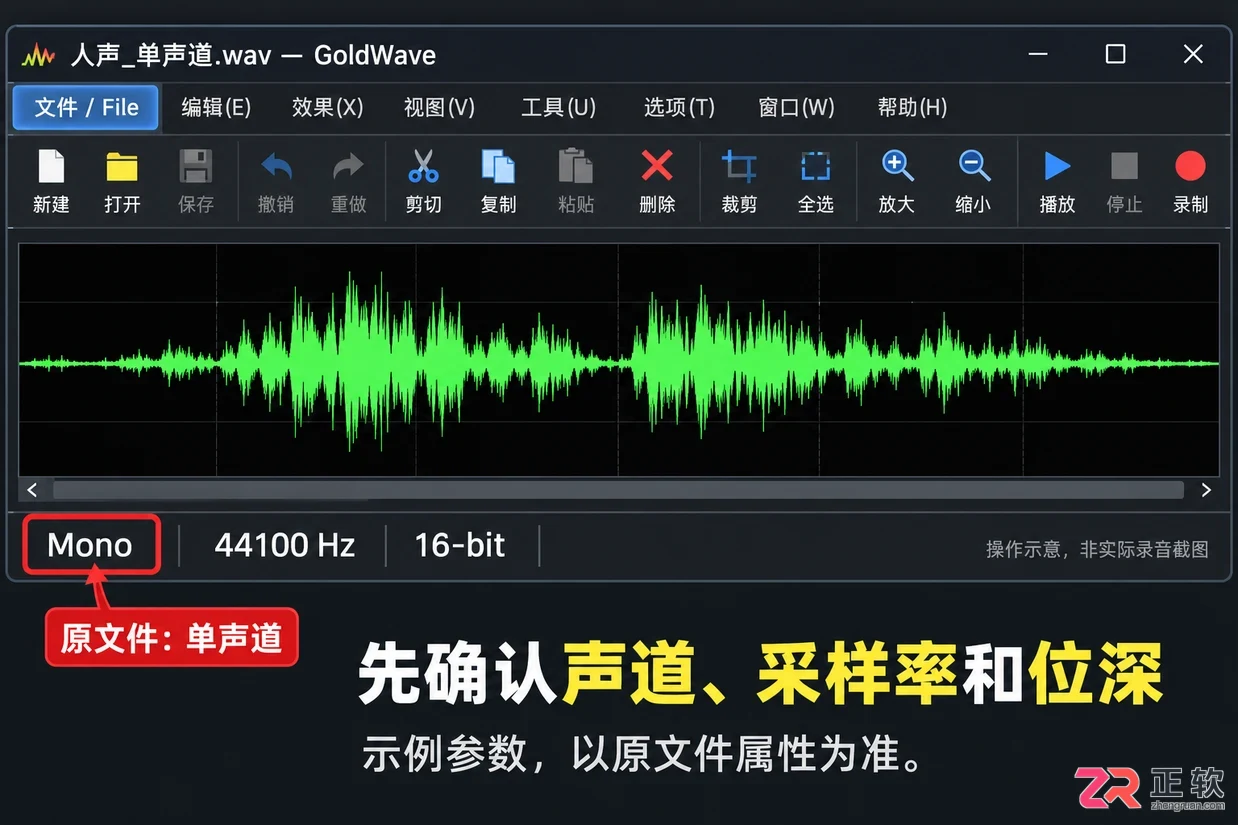Click the 裁剪 (Trim) crop icon
The image size is (1238, 825).
[739, 166]
